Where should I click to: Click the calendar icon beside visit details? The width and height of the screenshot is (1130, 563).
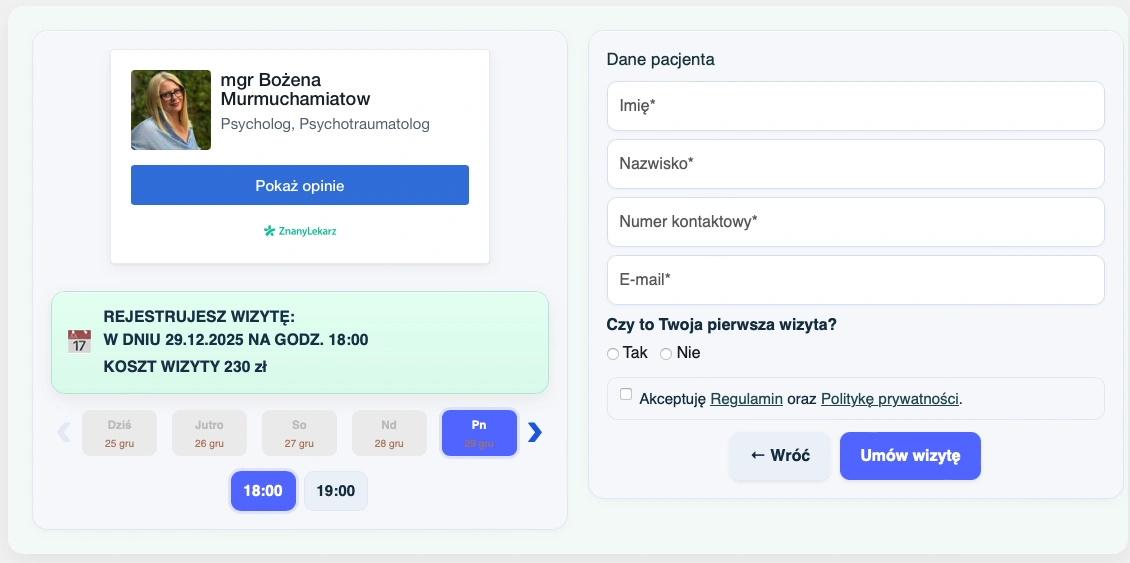79,341
